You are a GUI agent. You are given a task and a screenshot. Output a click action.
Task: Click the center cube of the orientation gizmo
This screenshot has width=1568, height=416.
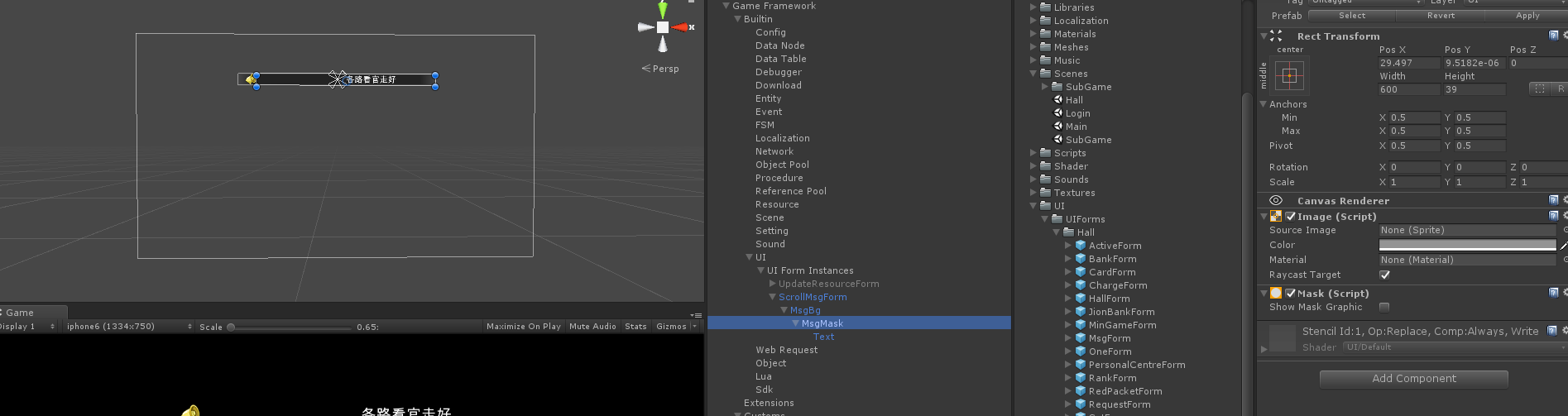coord(663,27)
